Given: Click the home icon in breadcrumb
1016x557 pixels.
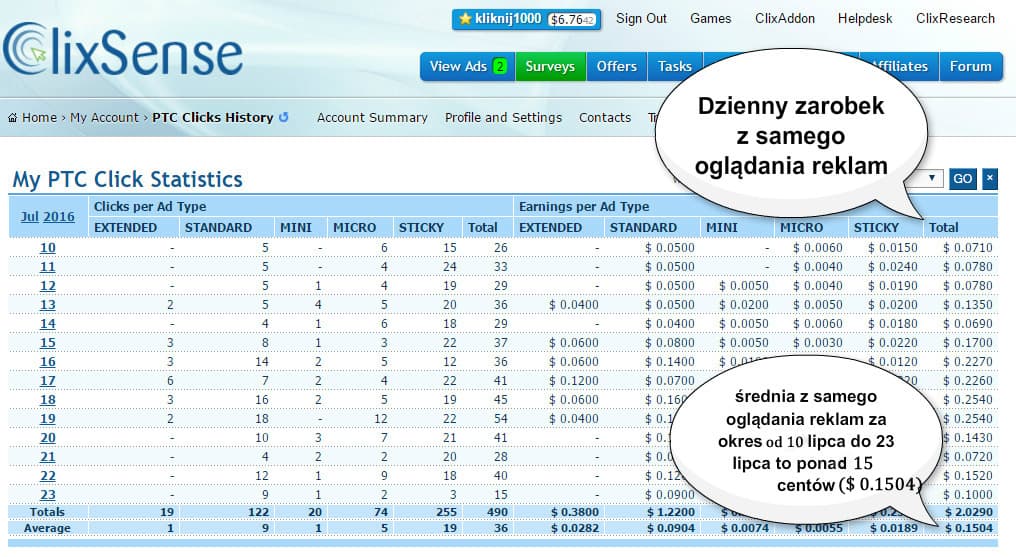Looking at the screenshot, I should 12,118.
